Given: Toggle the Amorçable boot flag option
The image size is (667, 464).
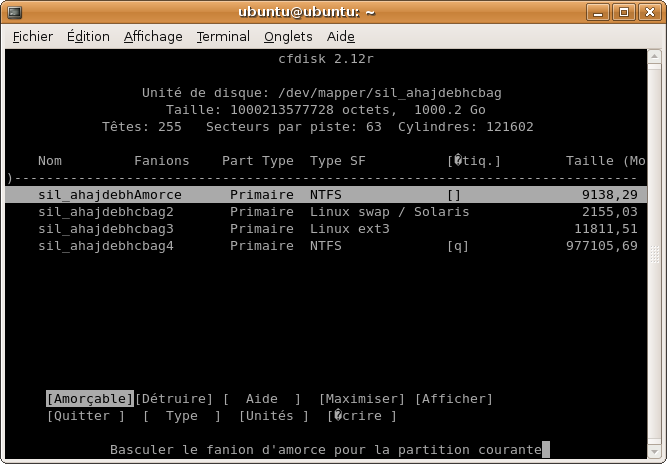Looking at the screenshot, I should point(90,399).
